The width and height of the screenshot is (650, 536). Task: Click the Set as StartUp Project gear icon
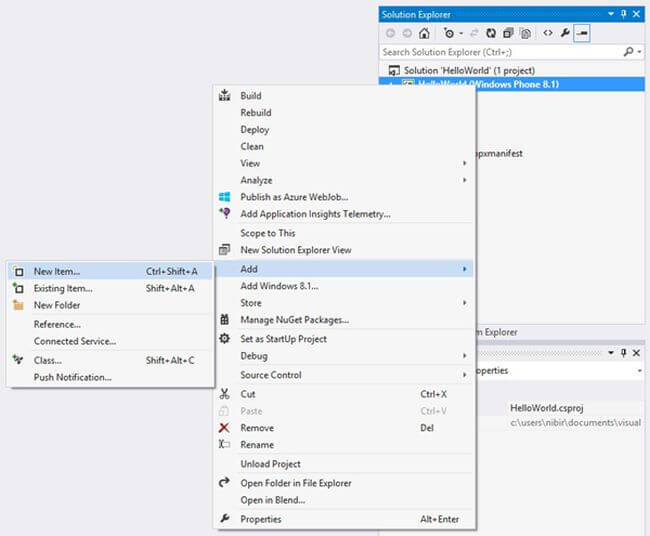click(x=224, y=338)
